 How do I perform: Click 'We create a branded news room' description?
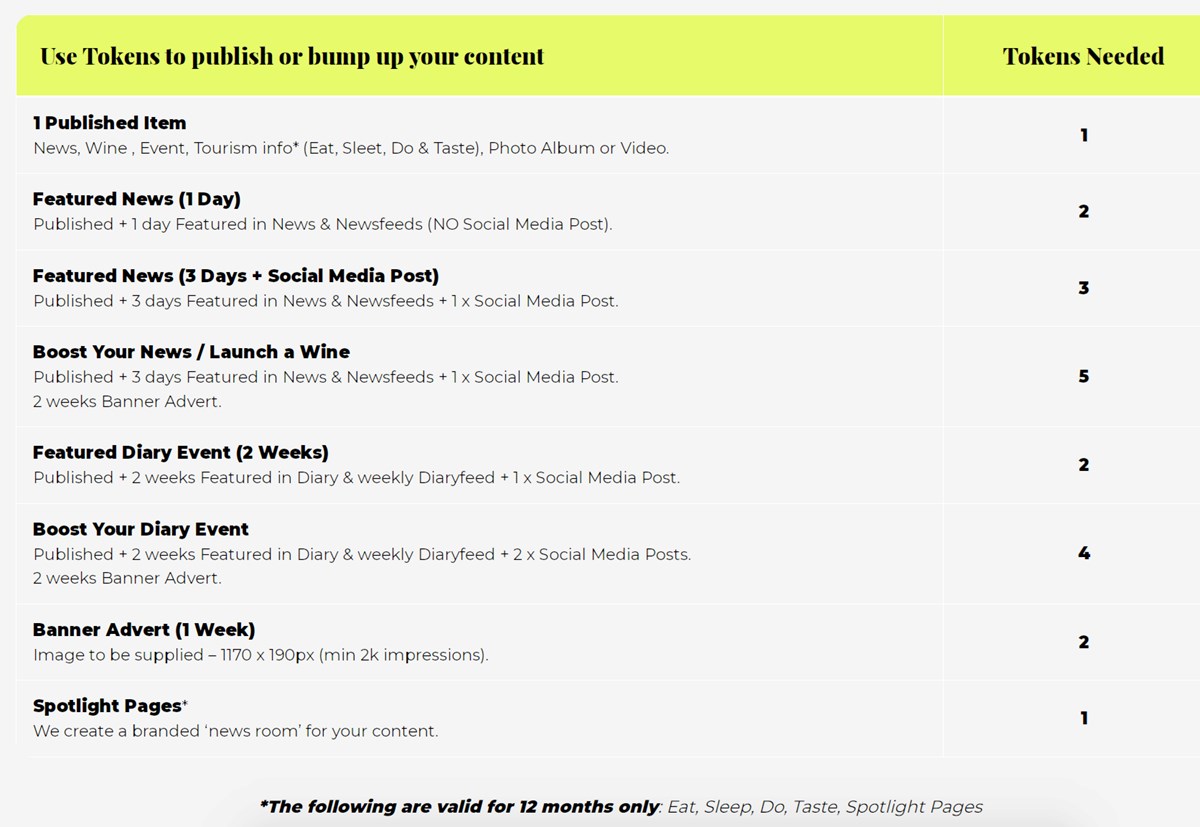tap(235, 731)
